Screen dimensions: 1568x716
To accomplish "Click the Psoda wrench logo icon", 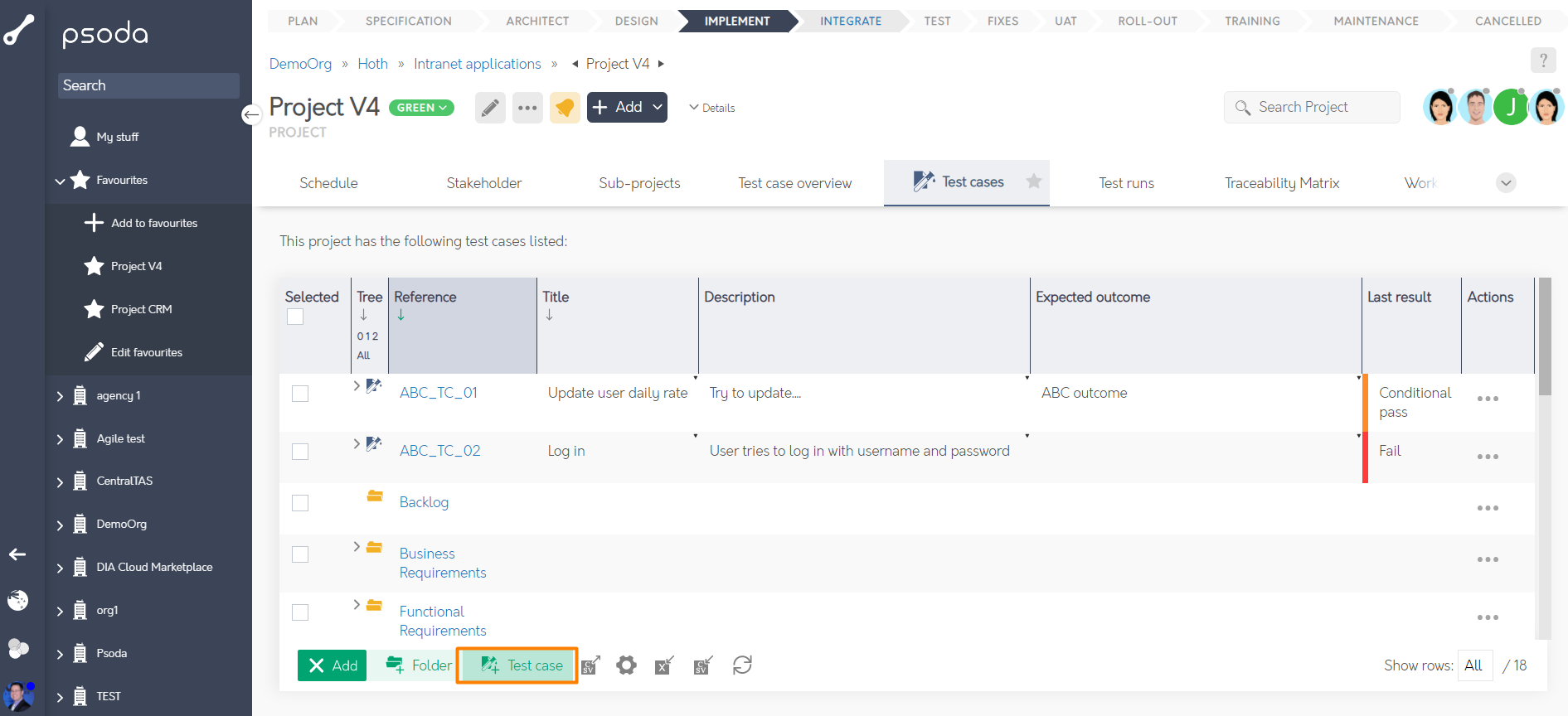I will point(19,30).
